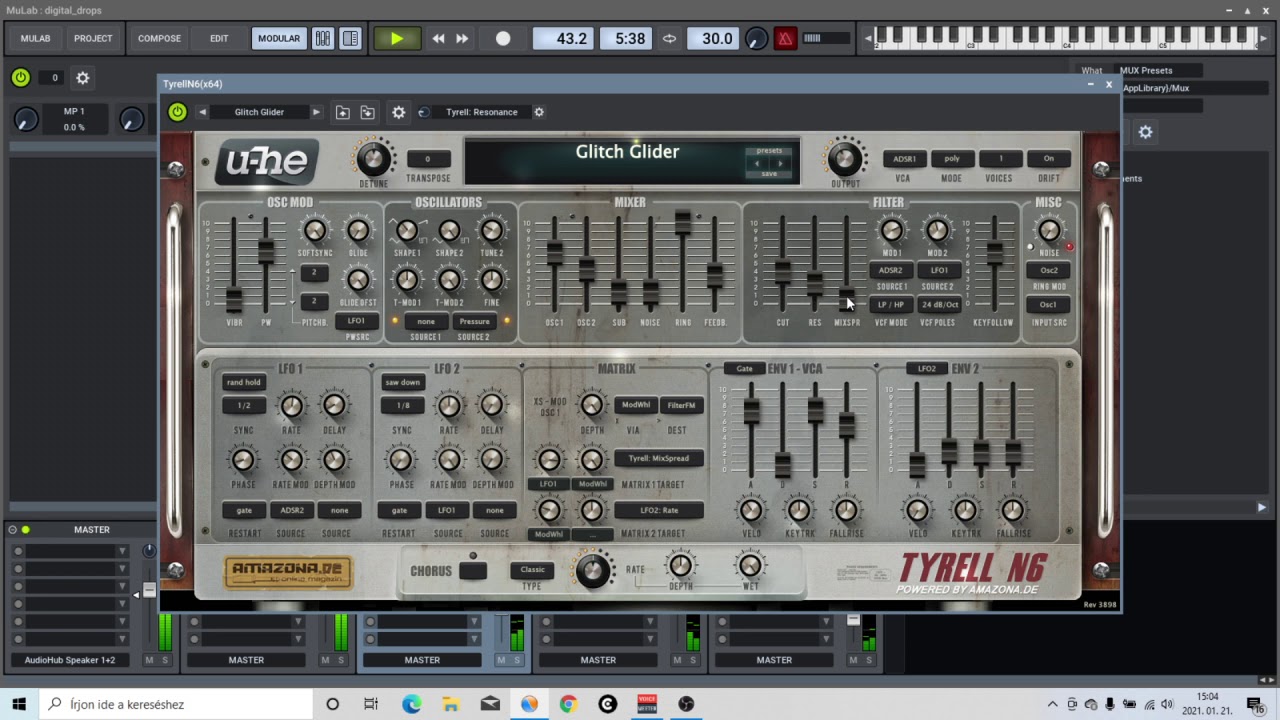The height and width of the screenshot is (720, 1280).
Task: Open the plugin options gear icon
Action: point(398,112)
